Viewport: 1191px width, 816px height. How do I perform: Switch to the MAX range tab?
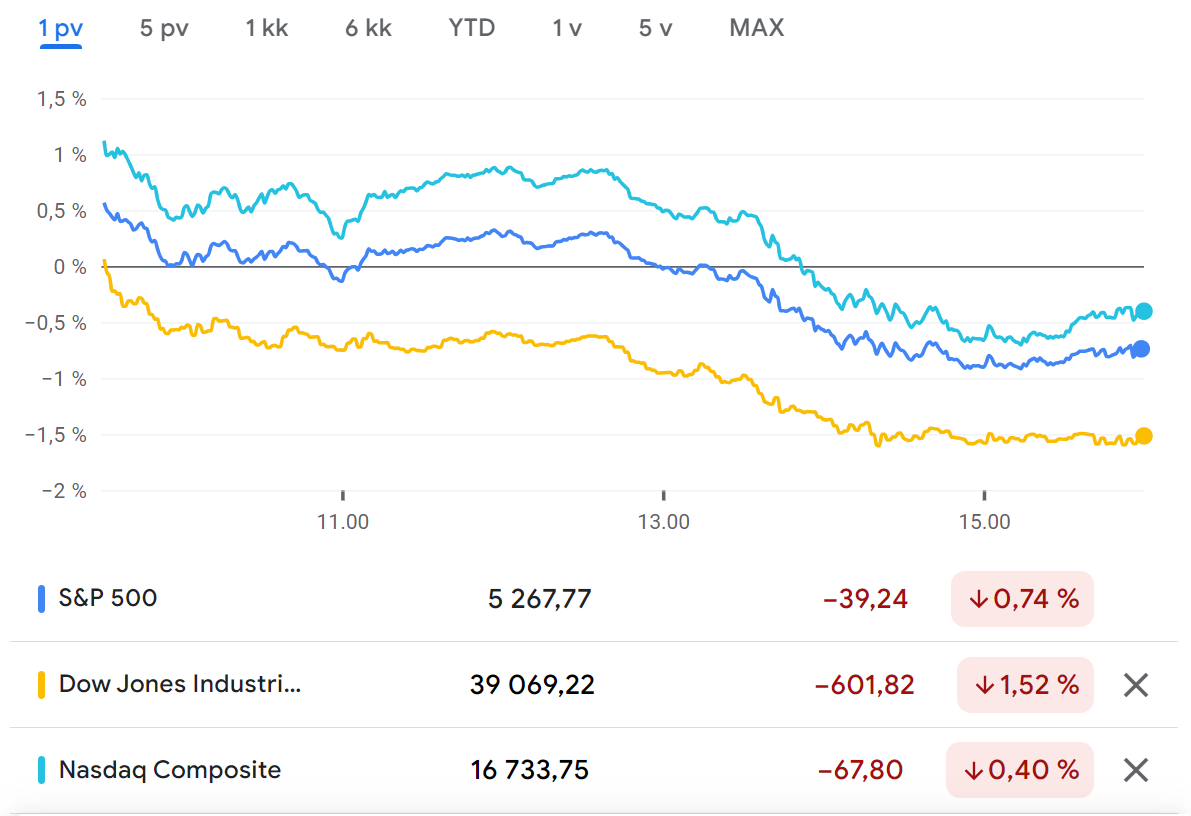(757, 28)
